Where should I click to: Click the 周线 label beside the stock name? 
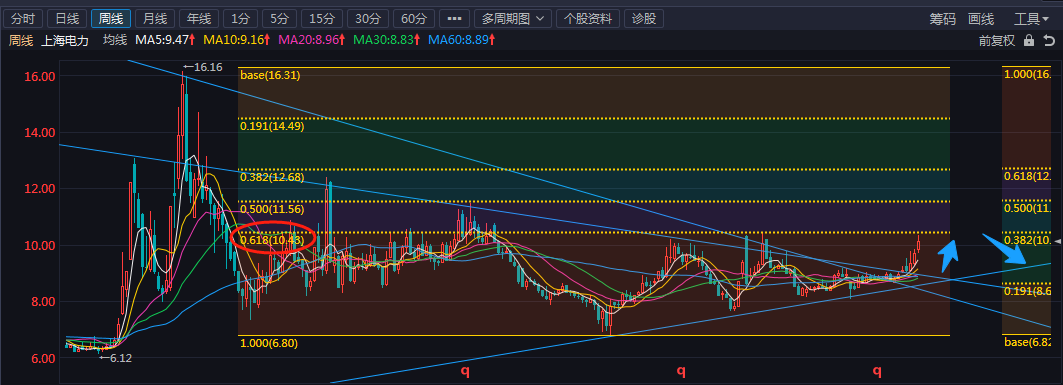[20, 40]
